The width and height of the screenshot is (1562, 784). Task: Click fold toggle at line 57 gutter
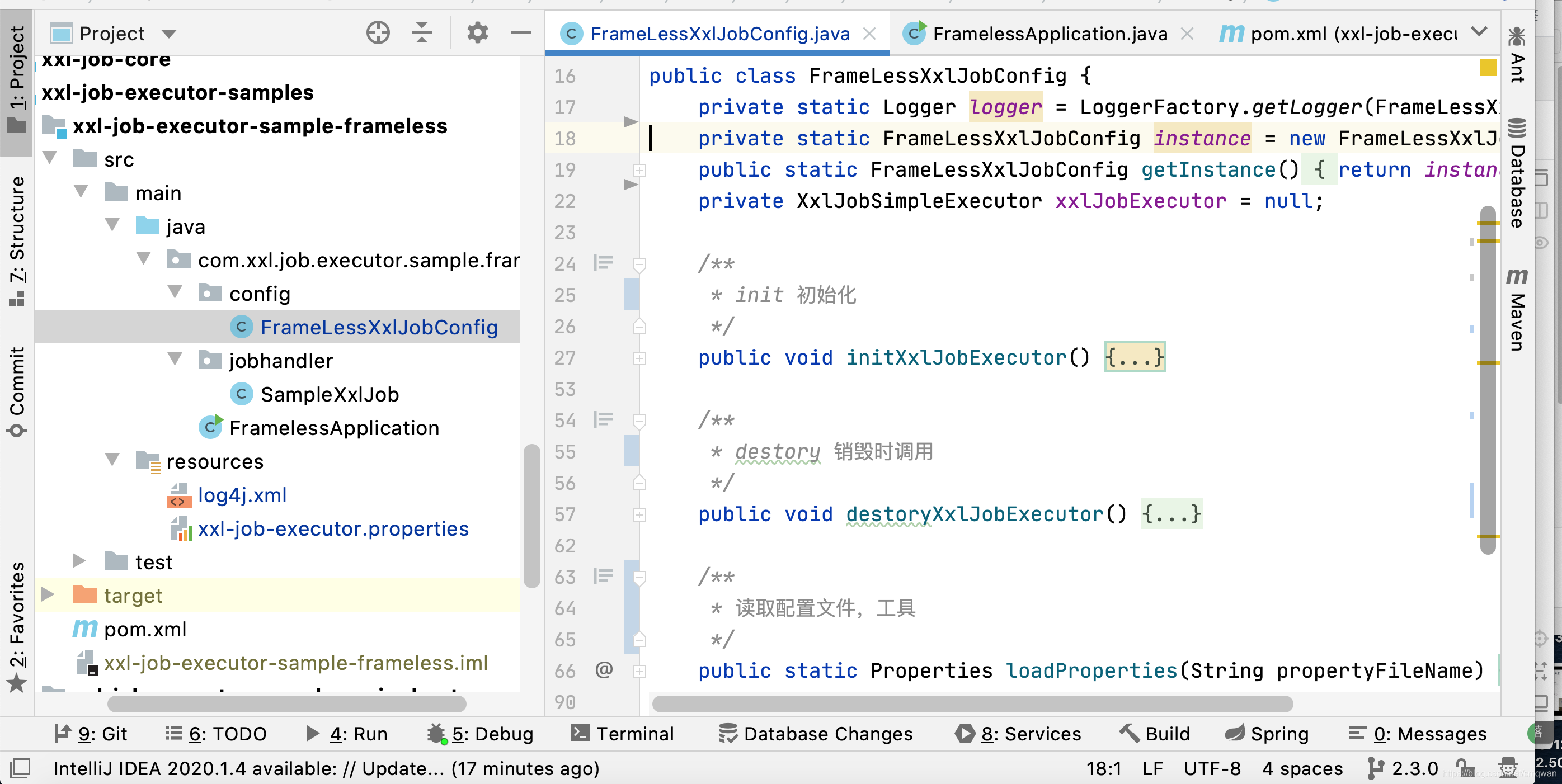(639, 514)
